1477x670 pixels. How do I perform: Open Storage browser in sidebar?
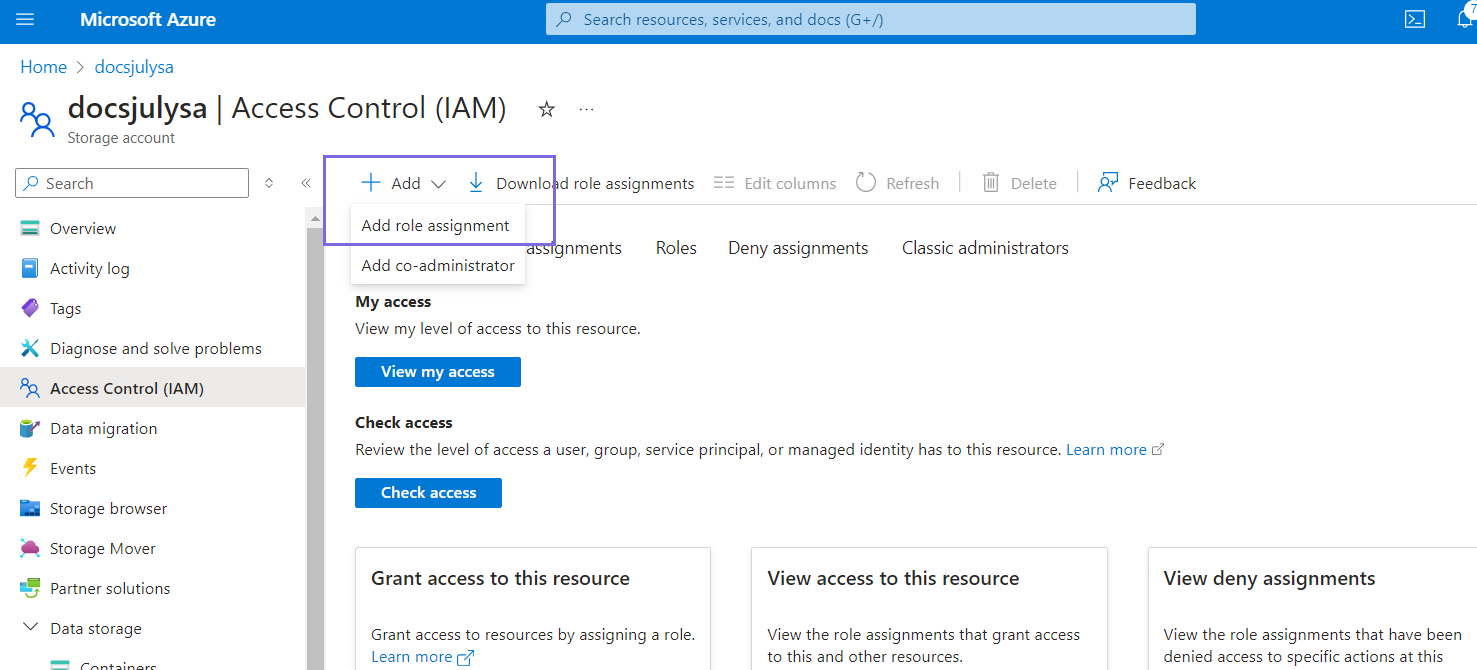(108, 508)
